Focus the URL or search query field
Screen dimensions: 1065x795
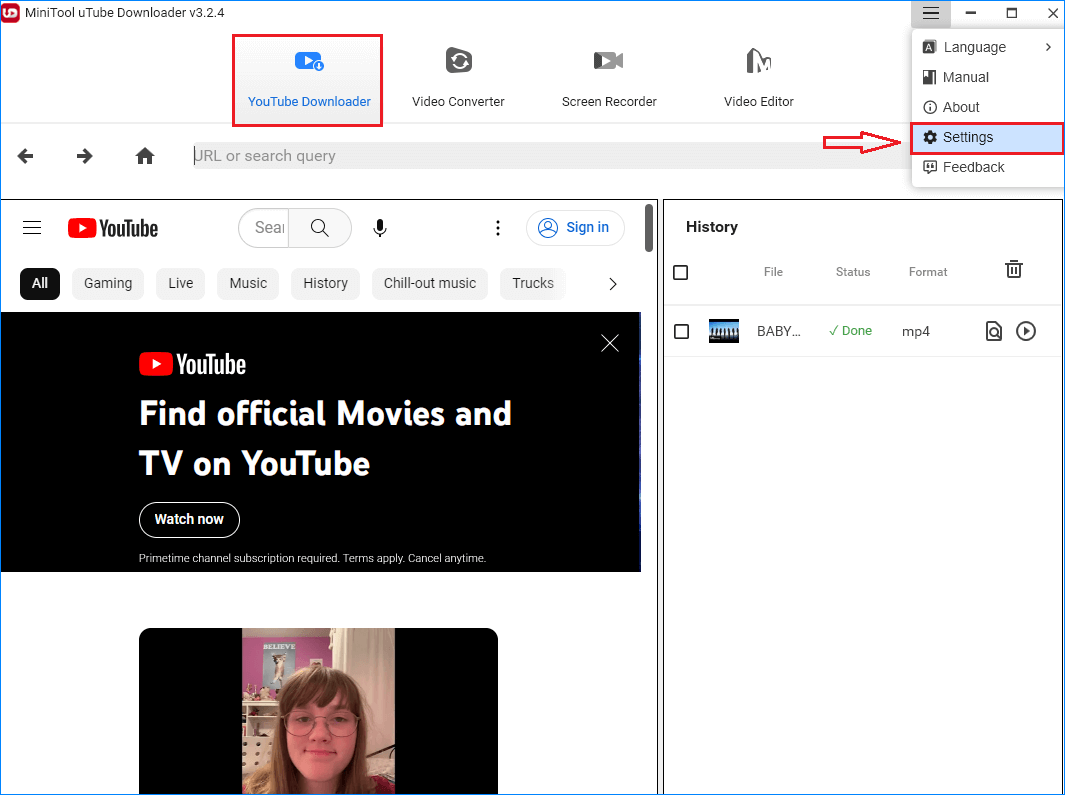coord(550,156)
